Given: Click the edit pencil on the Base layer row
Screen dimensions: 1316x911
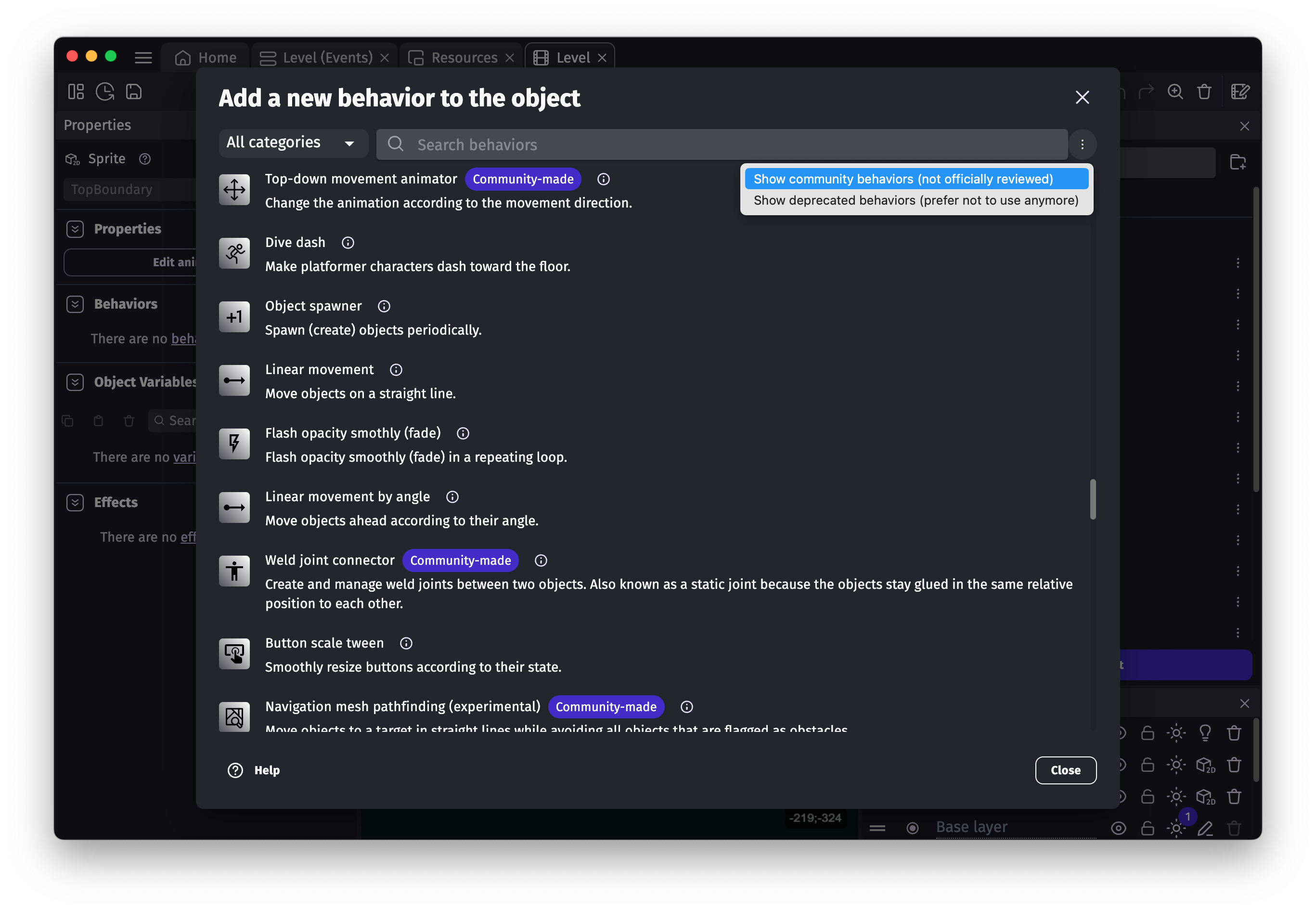Looking at the screenshot, I should pos(1206,828).
